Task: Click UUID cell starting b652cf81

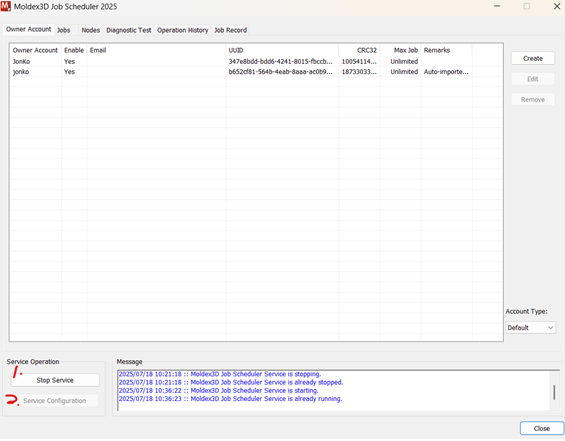Action: (x=280, y=72)
